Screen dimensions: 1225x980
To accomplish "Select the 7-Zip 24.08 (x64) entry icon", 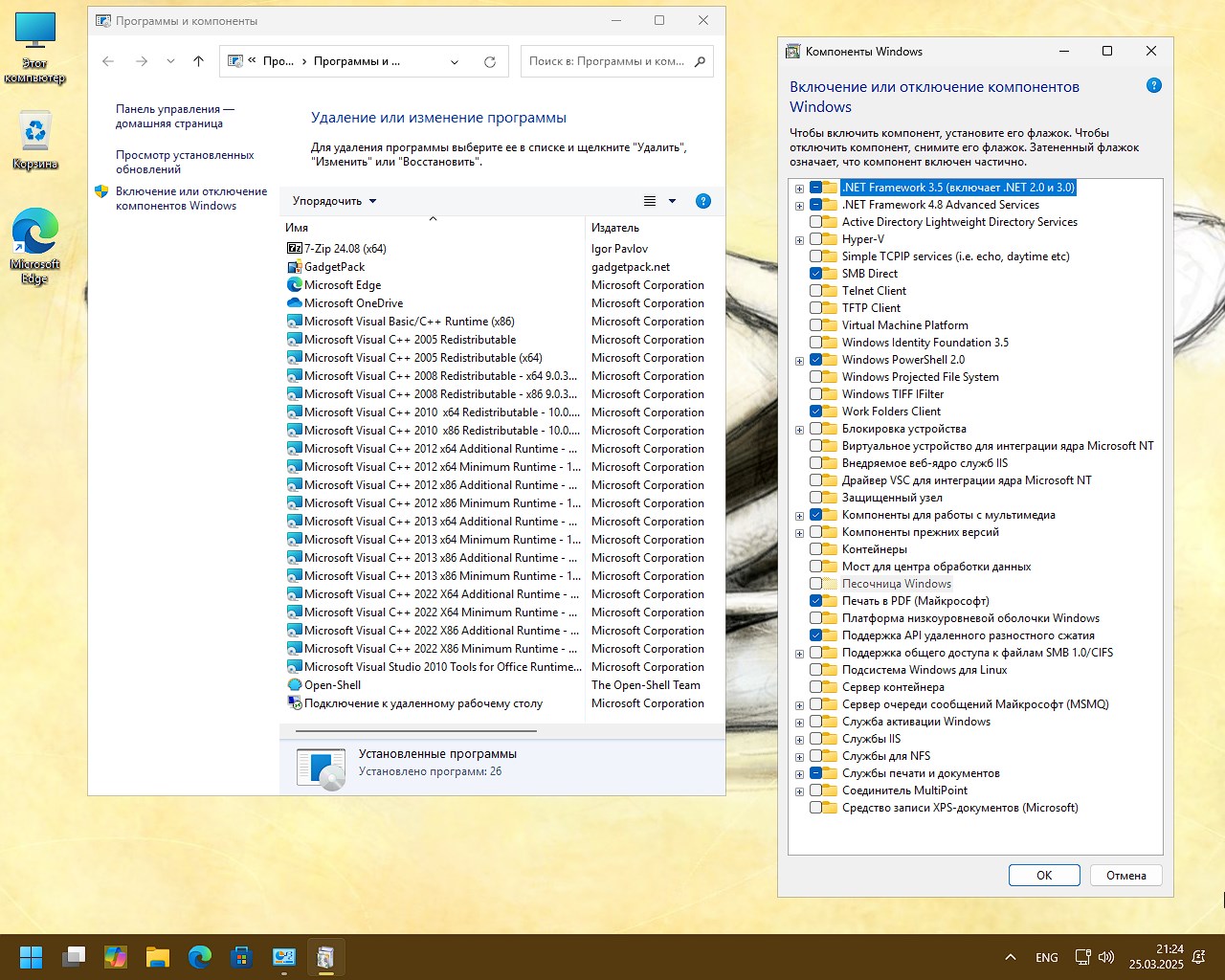I will coord(295,249).
